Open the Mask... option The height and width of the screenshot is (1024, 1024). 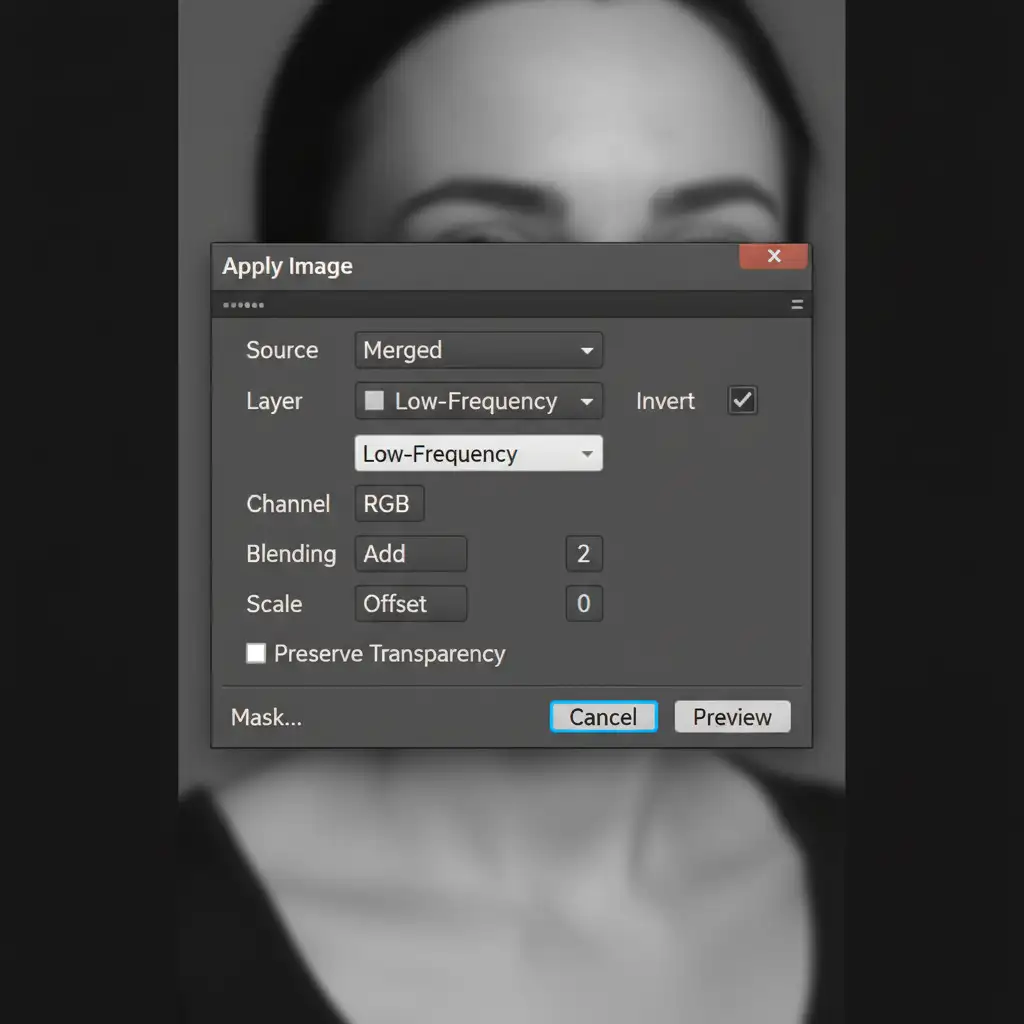pyautogui.click(x=266, y=717)
